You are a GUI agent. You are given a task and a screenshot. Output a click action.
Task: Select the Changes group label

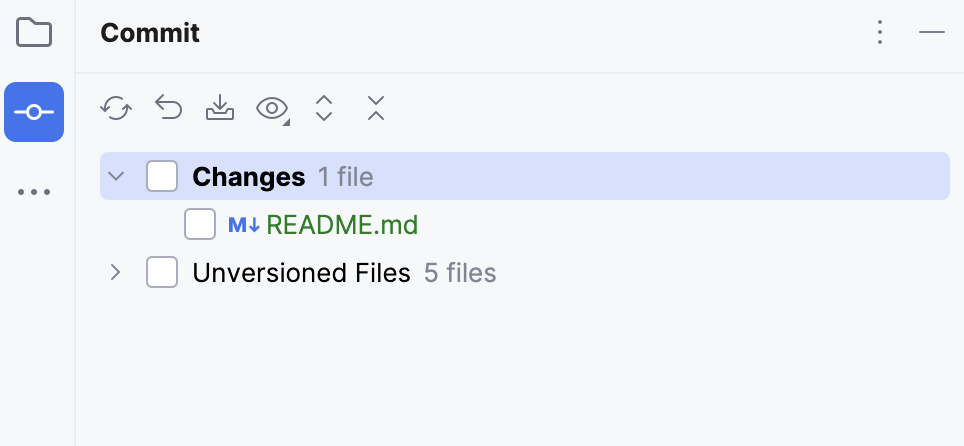pos(248,177)
